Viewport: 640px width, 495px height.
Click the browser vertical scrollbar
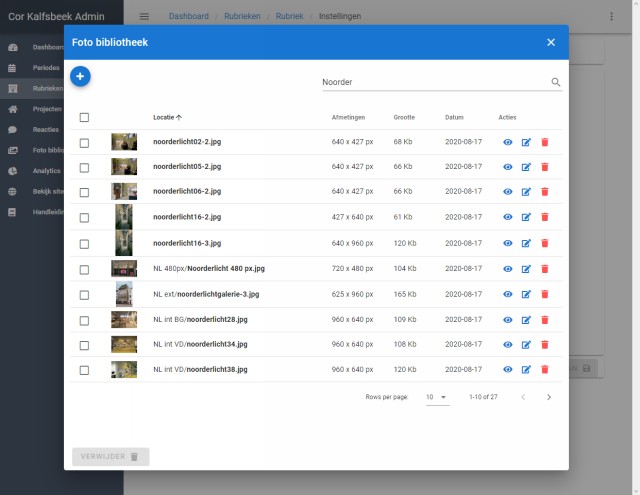pos(636,245)
